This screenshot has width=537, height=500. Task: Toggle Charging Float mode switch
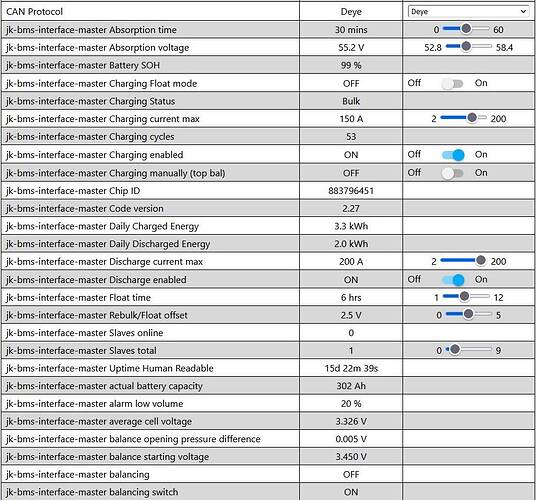point(452,83)
